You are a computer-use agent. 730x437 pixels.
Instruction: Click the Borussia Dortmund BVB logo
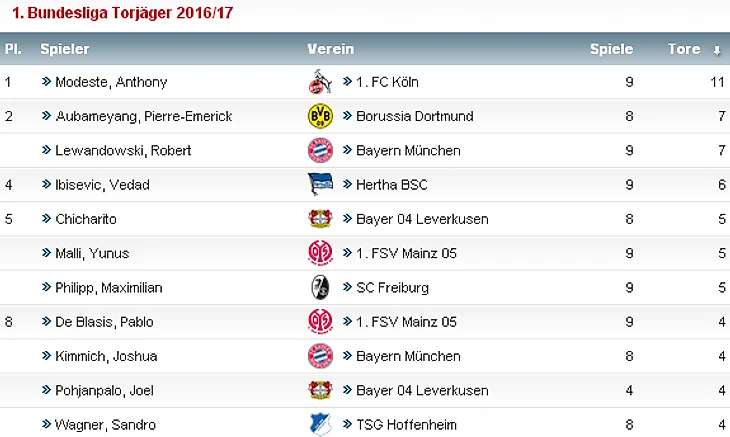pos(320,116)
